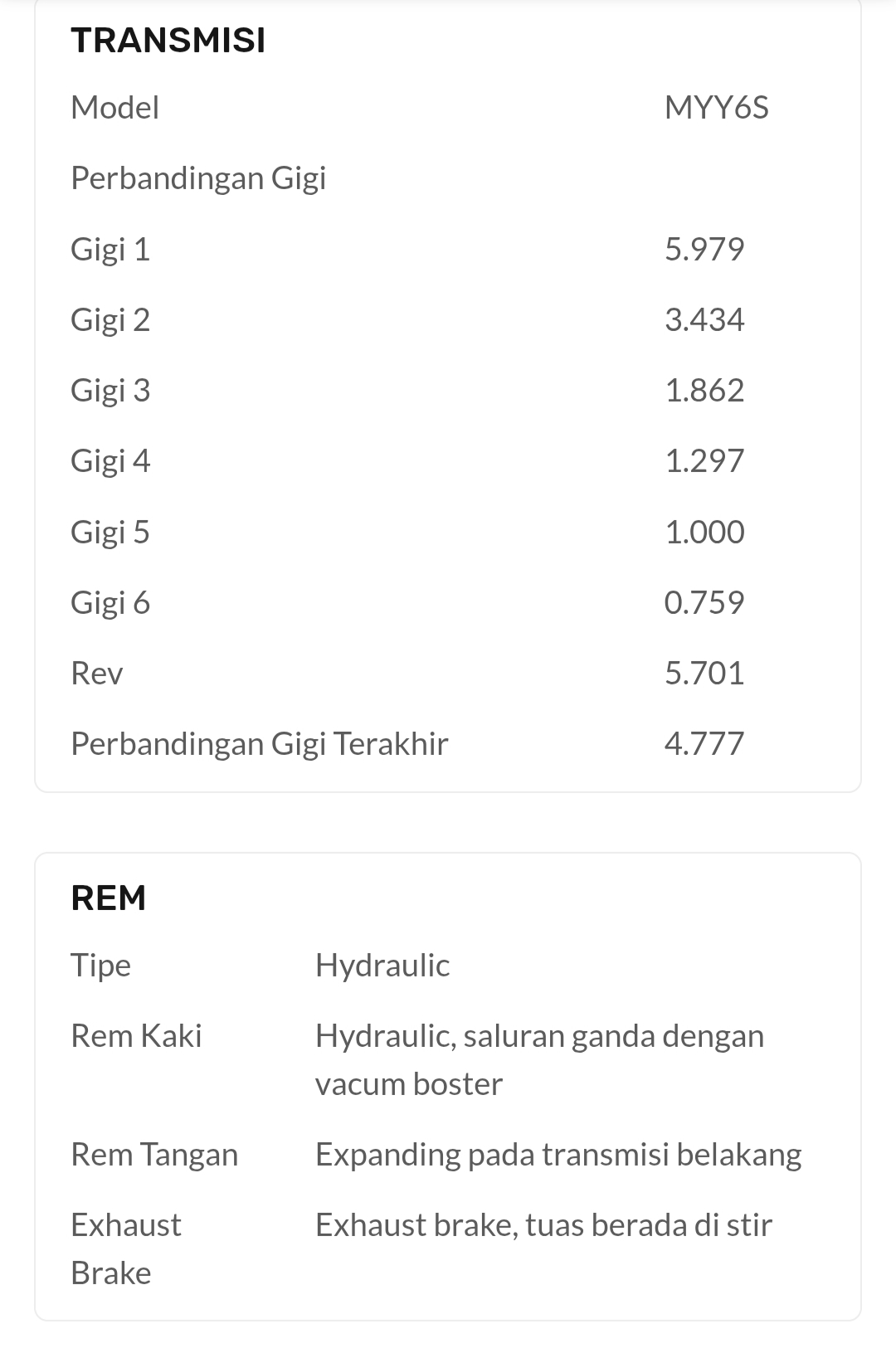Click the 0.759 ratio value
Viewport: 896px width, 1358px height.
point(704,602)
